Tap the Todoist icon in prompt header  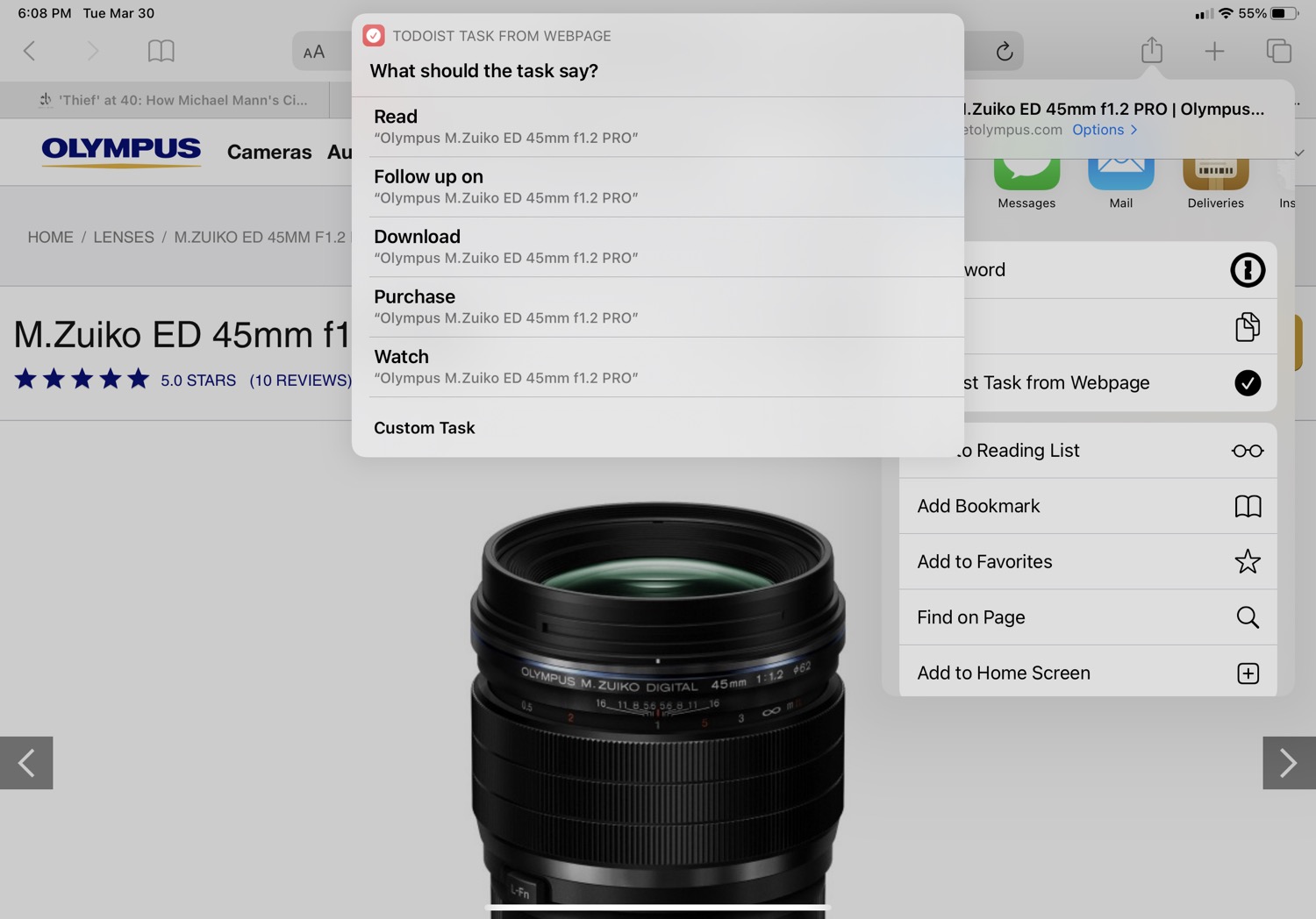click(374, 36)
